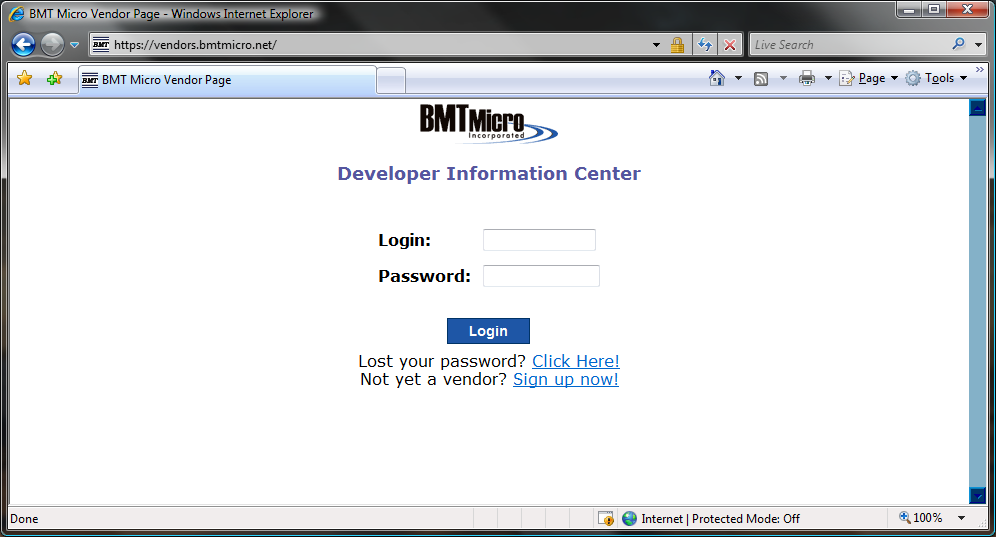The height and width of the screenshot is (537, 996).
Task: Click the site favicon in the address bar
Action: click(x=101, y=44)
